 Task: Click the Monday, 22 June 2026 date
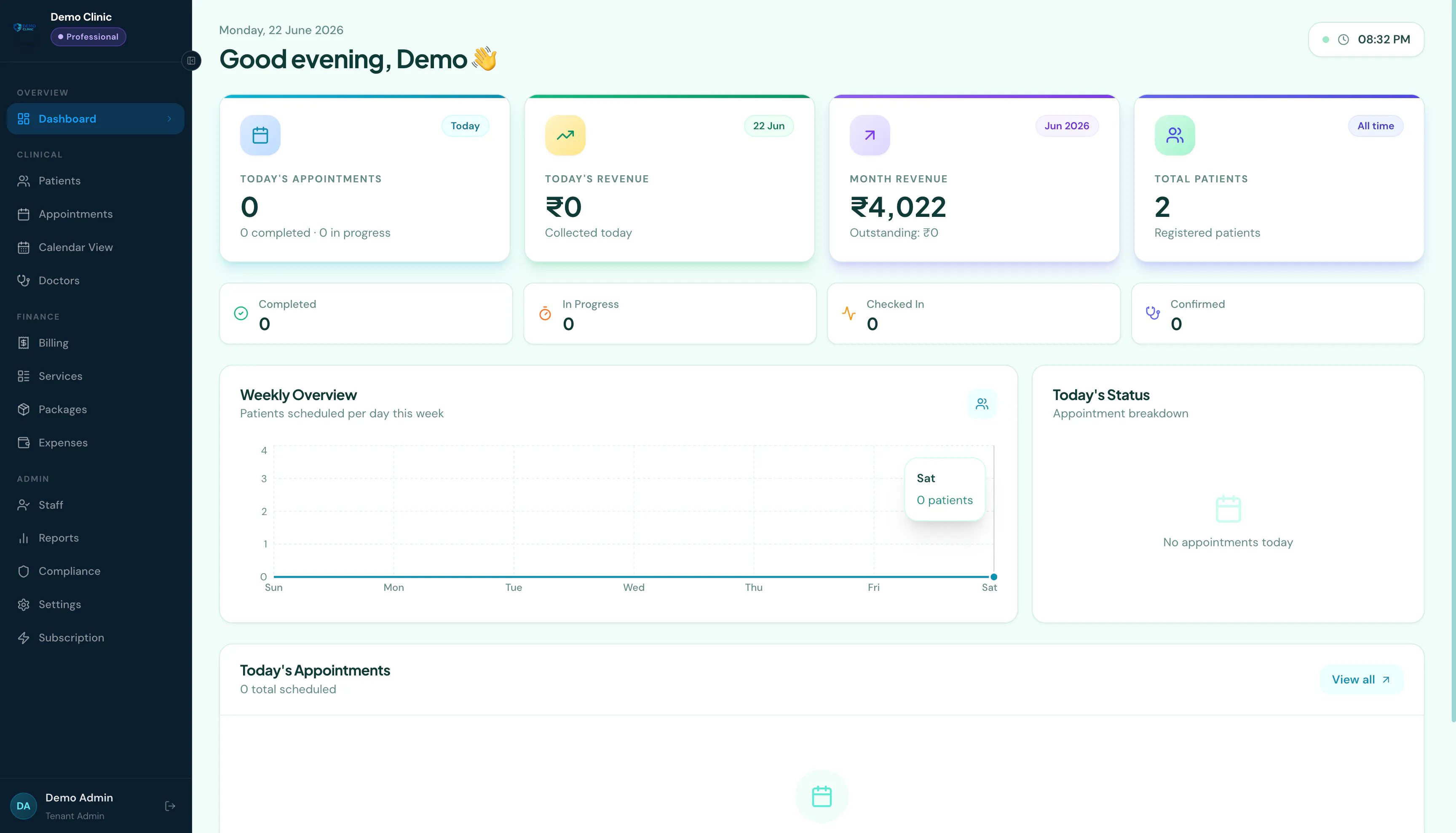[x=281, y=30]
